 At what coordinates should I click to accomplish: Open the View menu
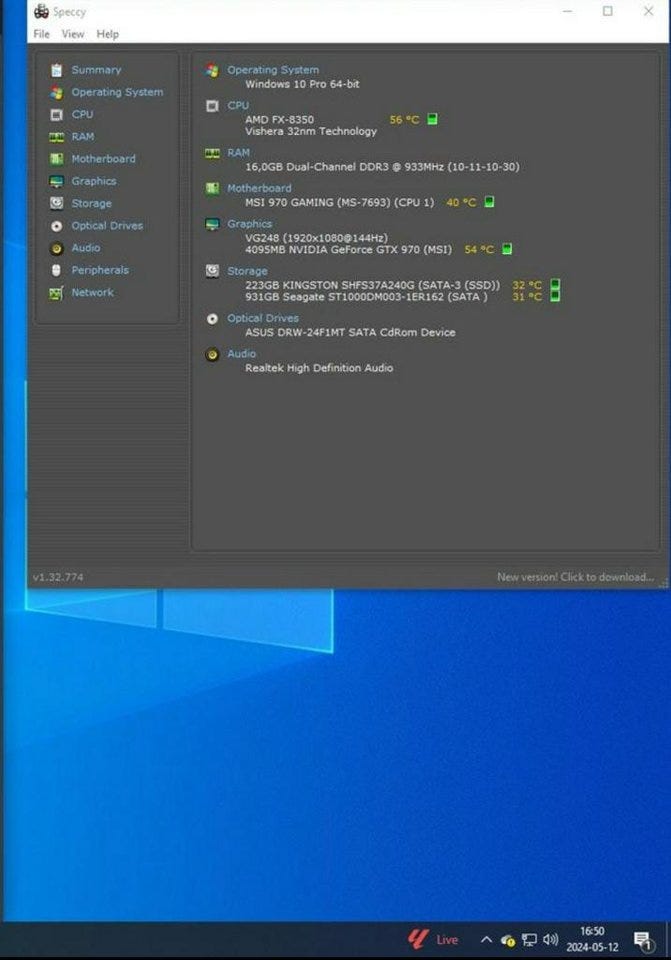click(73, 34)
